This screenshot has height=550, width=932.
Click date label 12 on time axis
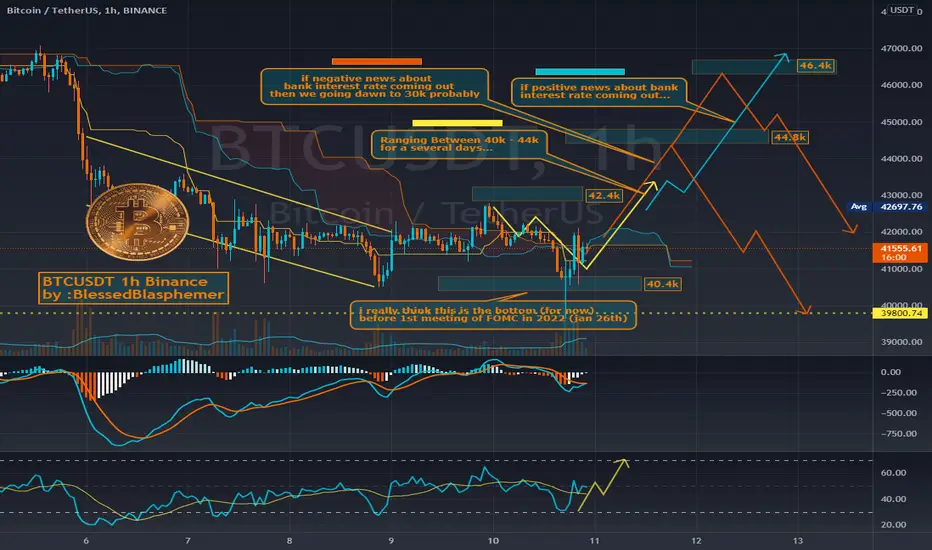tap(696, 540)
